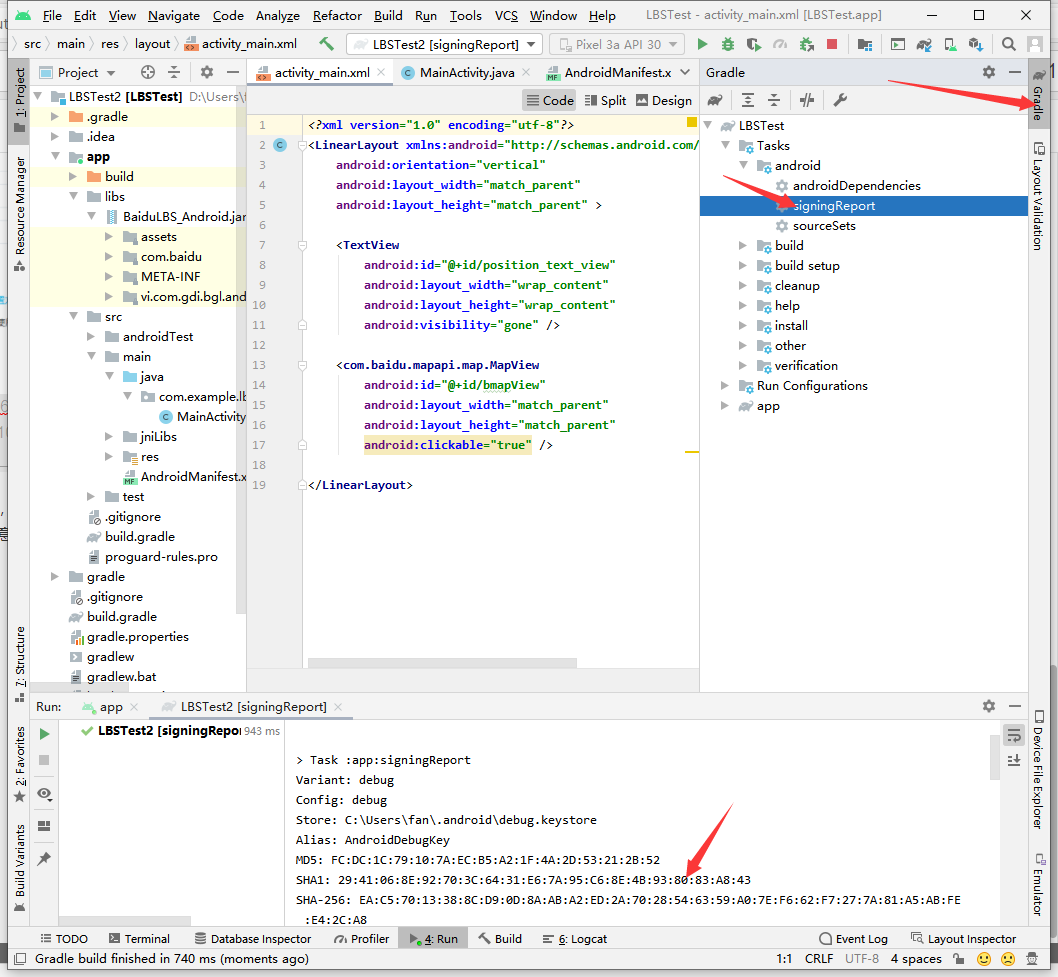Stop the running process red square
The width and height of the screenshot is (1058, 977).
tap(832, 45)
